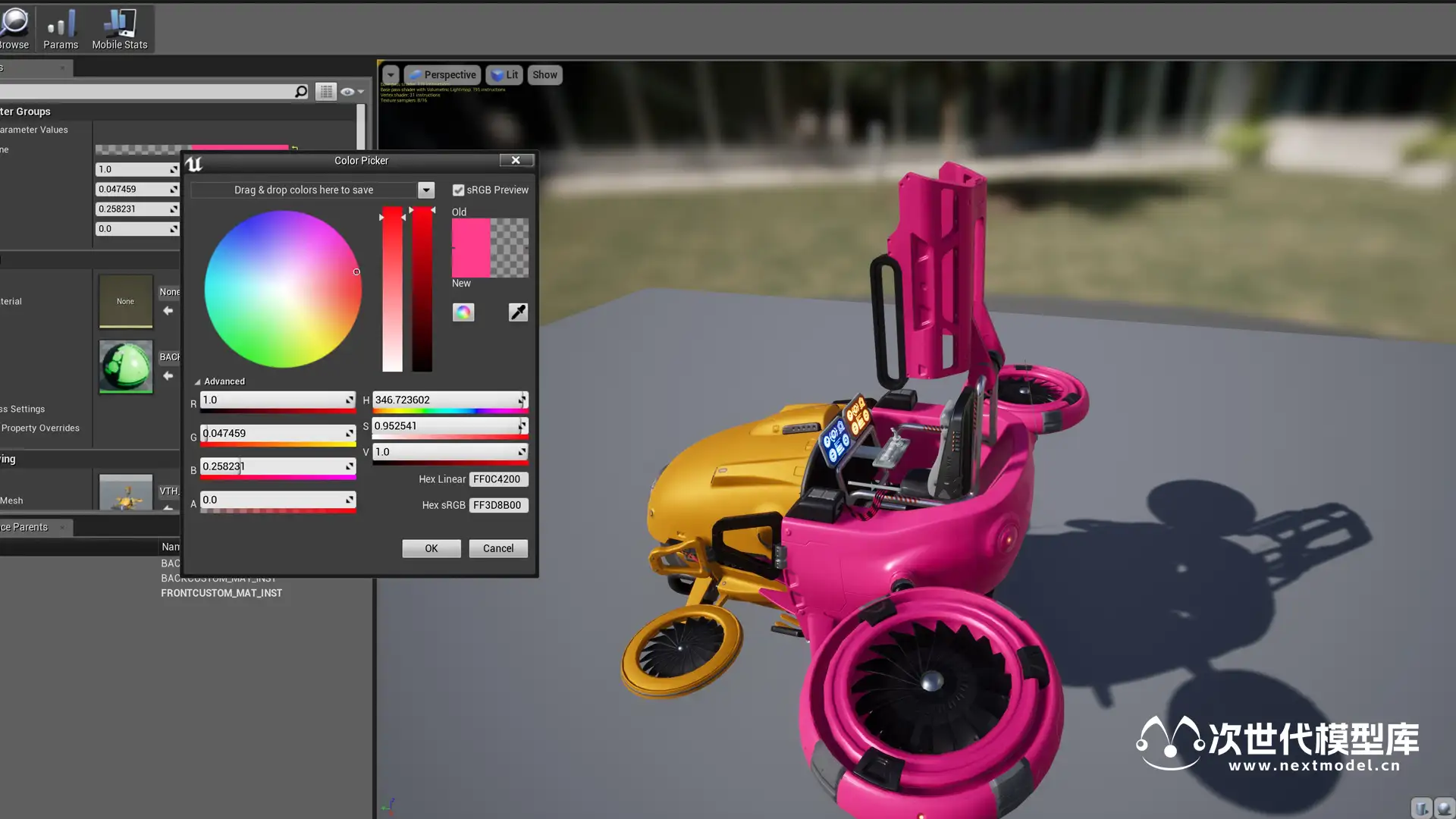Open the saved colors theme dropdown
The height and width of the screenshot is (819, 1456).
point(426,190)
